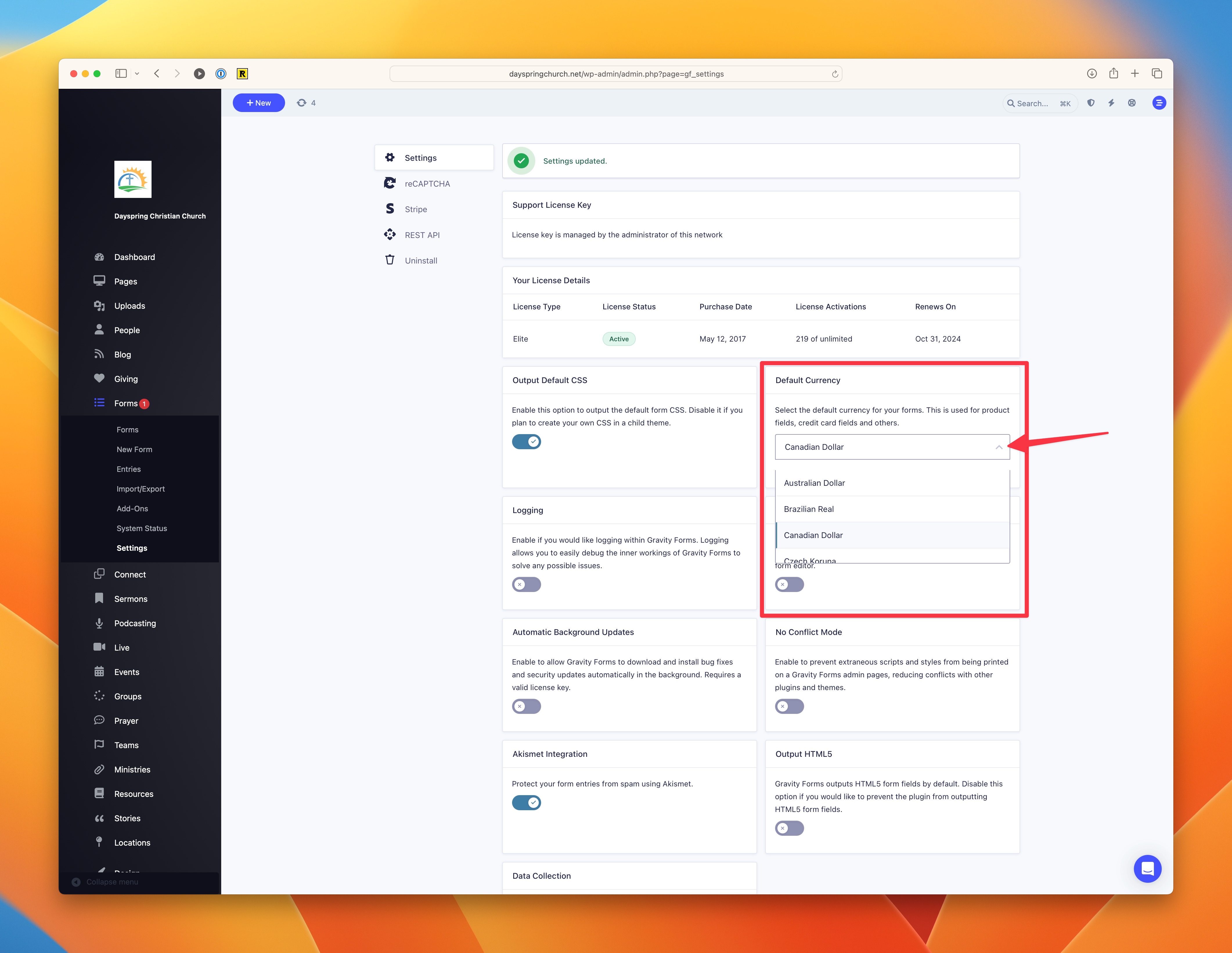Open Add-Ons submenu item
The height and width of the screenshot is (953, 1232).
pyautogui.click(x=133, y=509)
